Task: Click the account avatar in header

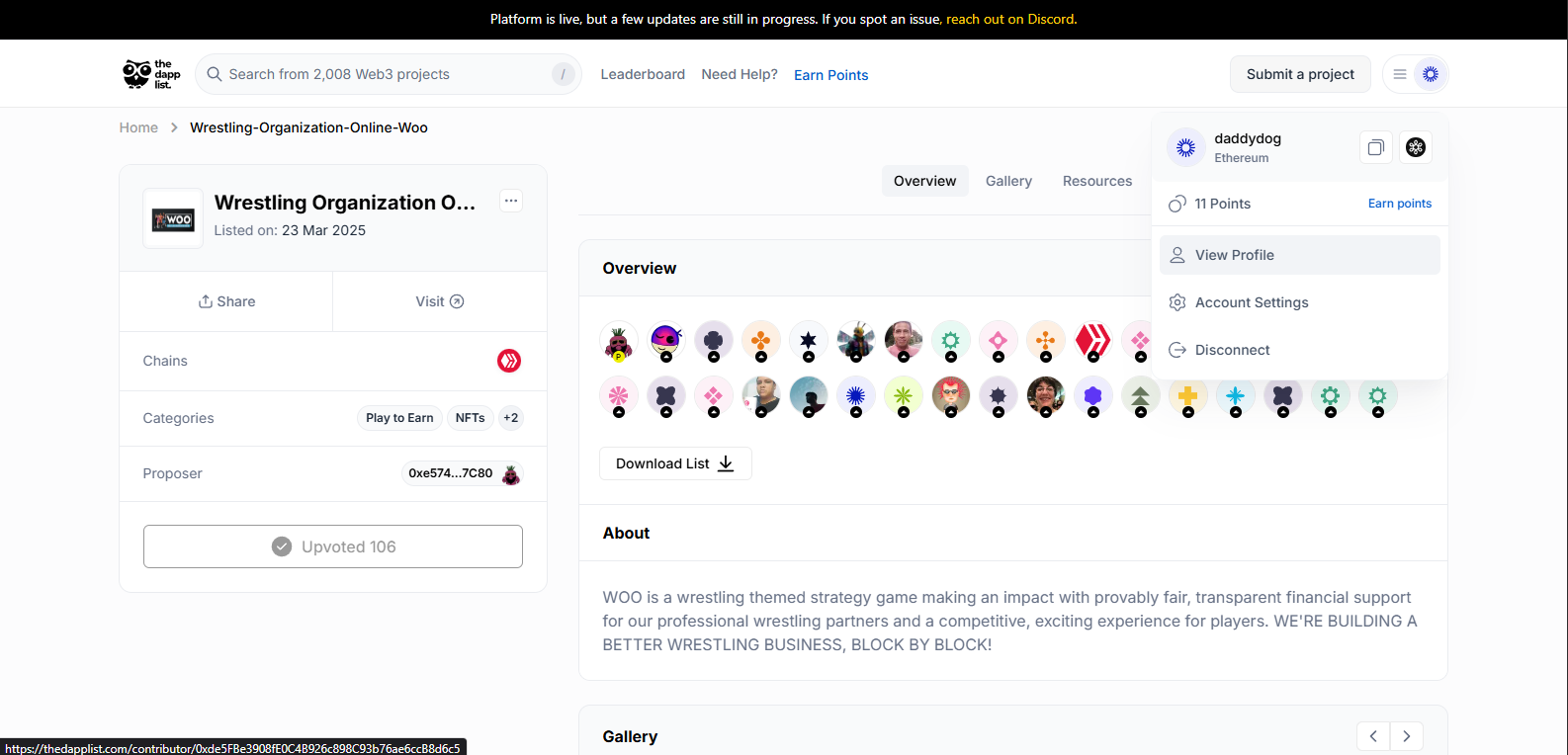Action: [x=1431, y=74]
